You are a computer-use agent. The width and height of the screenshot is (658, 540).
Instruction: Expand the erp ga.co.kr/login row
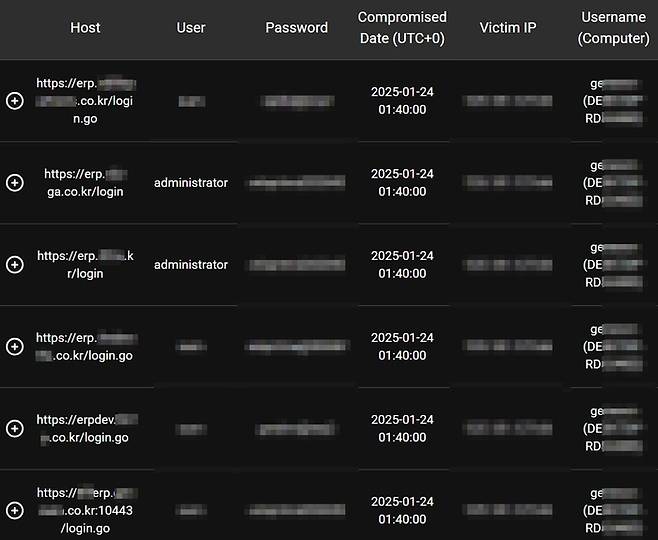[14, 183]
